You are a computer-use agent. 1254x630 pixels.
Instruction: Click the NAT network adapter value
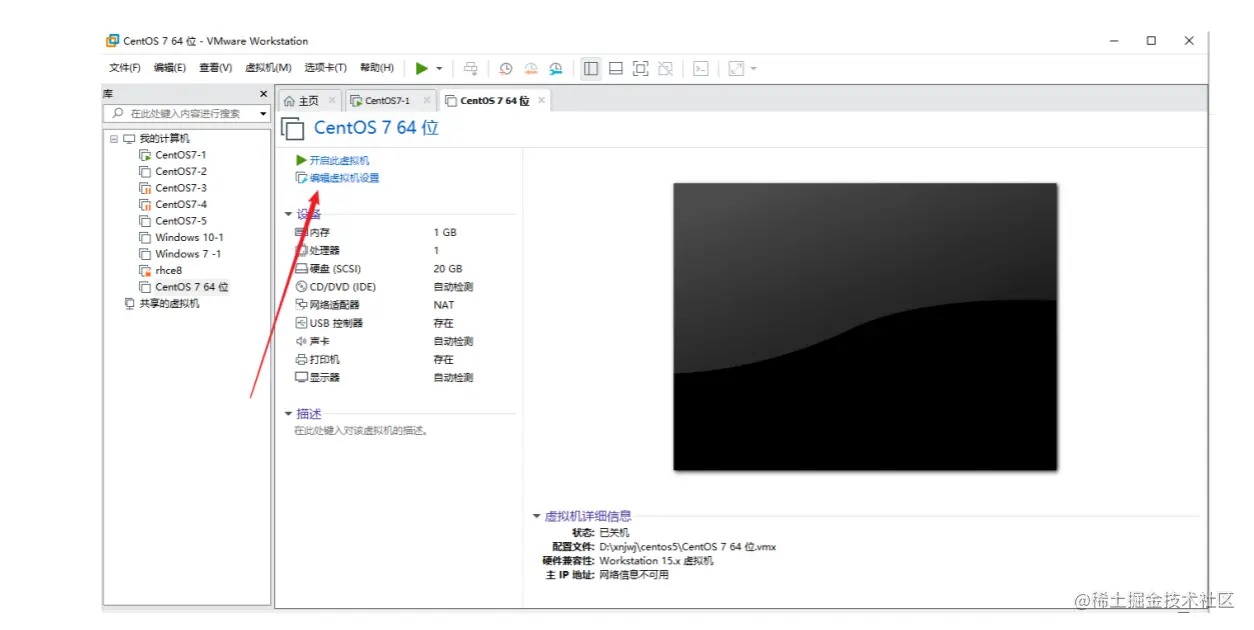coord(444,305)
